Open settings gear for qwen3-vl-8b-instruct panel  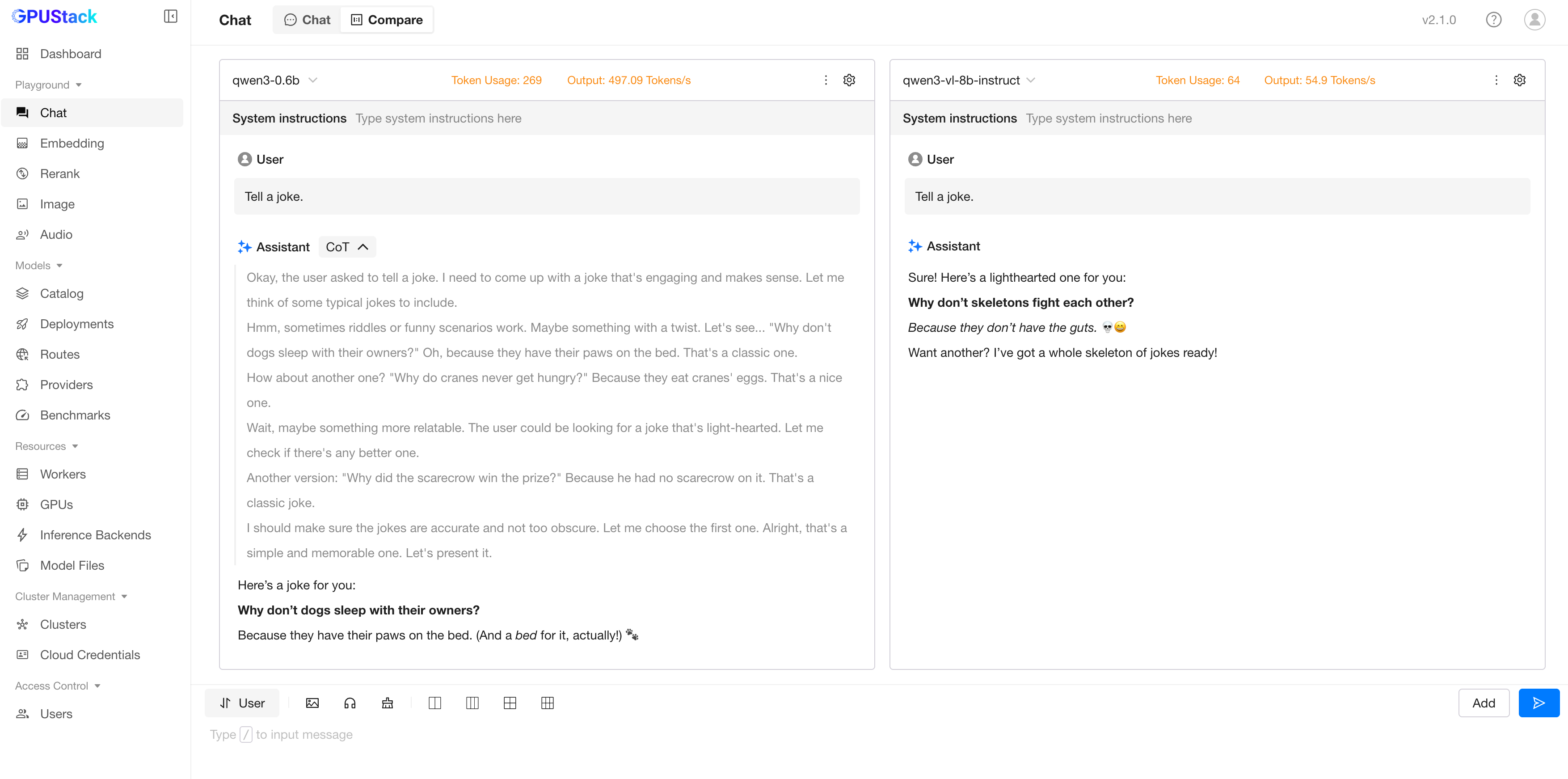(1519, 80)
